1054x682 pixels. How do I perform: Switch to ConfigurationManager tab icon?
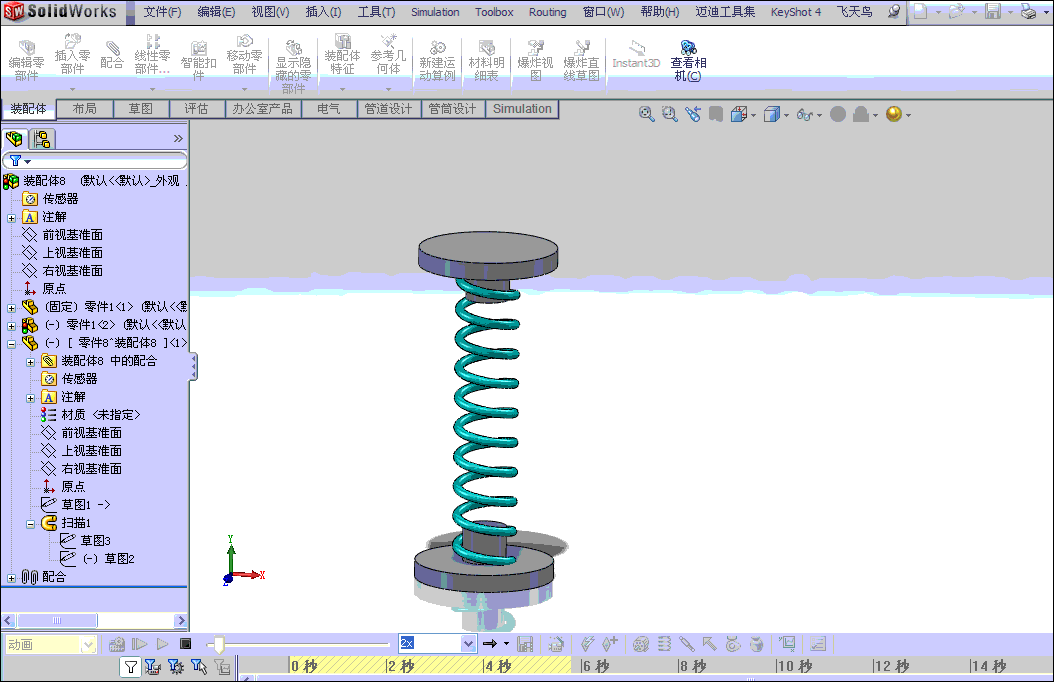42,139
